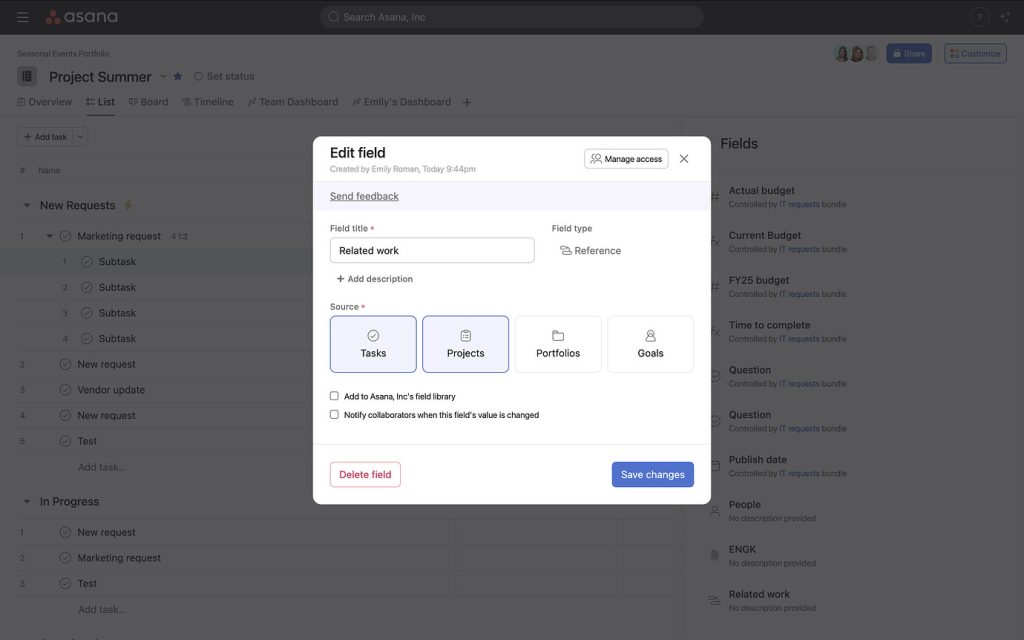Enable Add to Asana, Inc's field library
Image resolution: width=1024 pixels, height=640 pixels.
coord(334,395)
